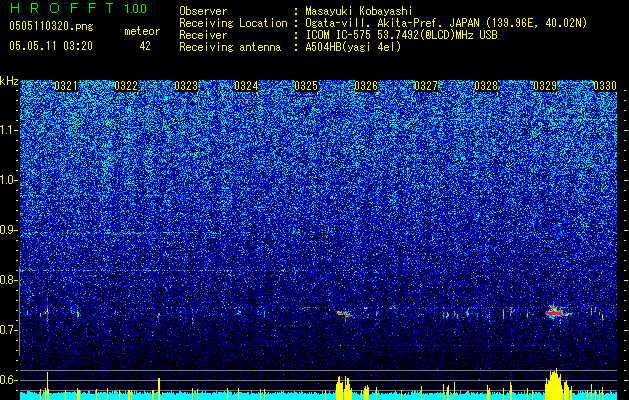
Task: Click the small red echo below 0323
Action: coord(158,315)
